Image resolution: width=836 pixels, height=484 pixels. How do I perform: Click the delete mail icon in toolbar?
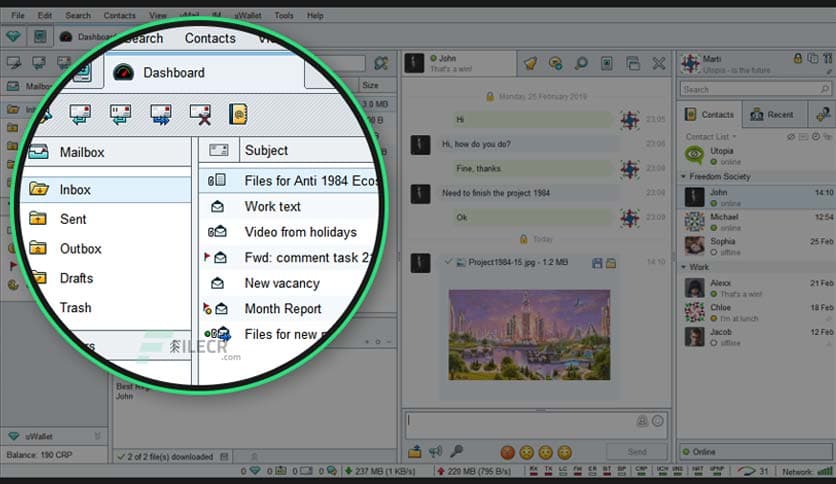point(200,114)
